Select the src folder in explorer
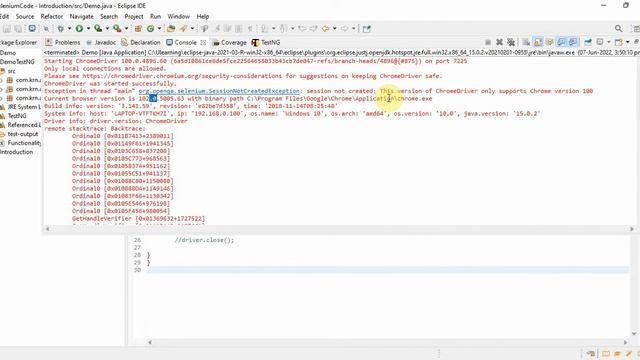 (11, 71)
